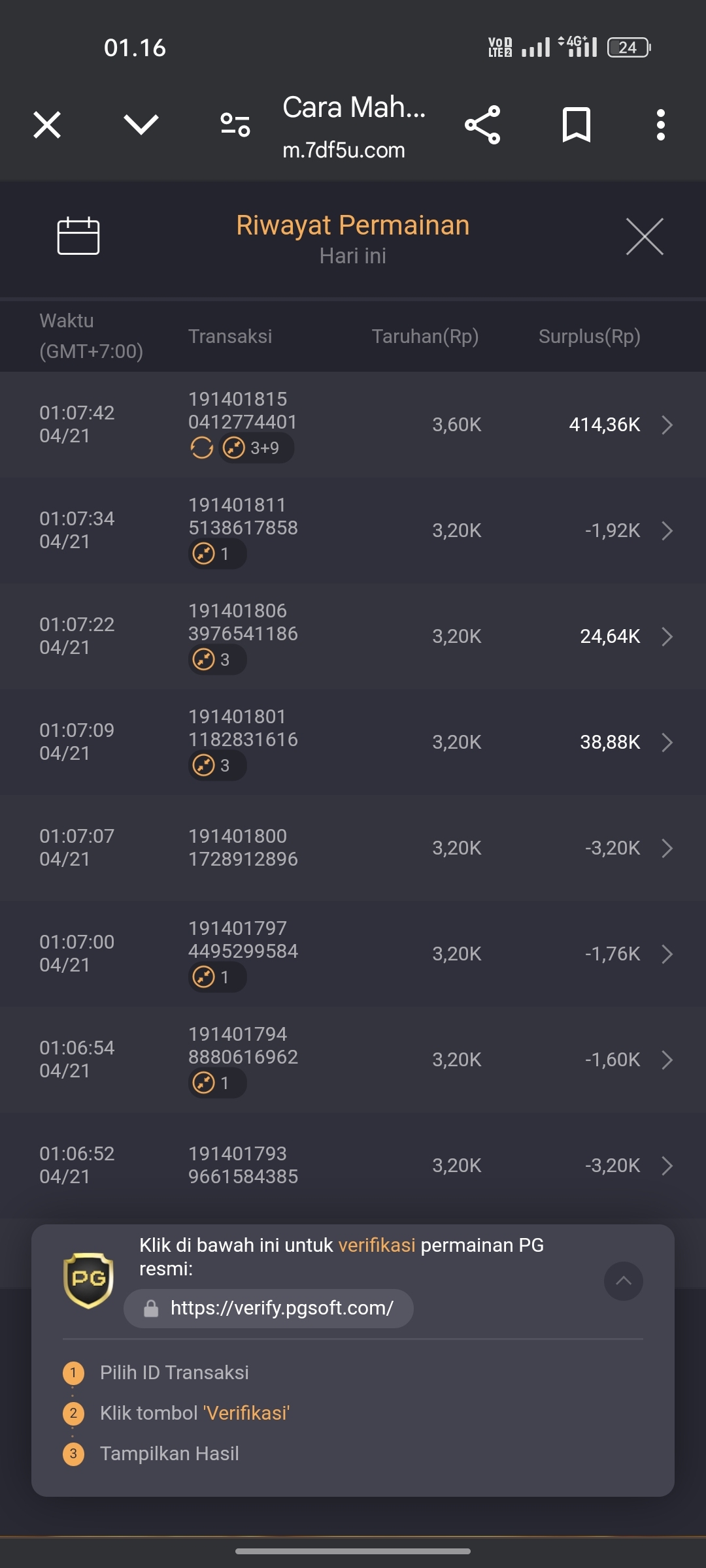This screenshot has height=1568, width=706.
Task: Close the Riwayat Permainan panel
Action: click(645, 237)
